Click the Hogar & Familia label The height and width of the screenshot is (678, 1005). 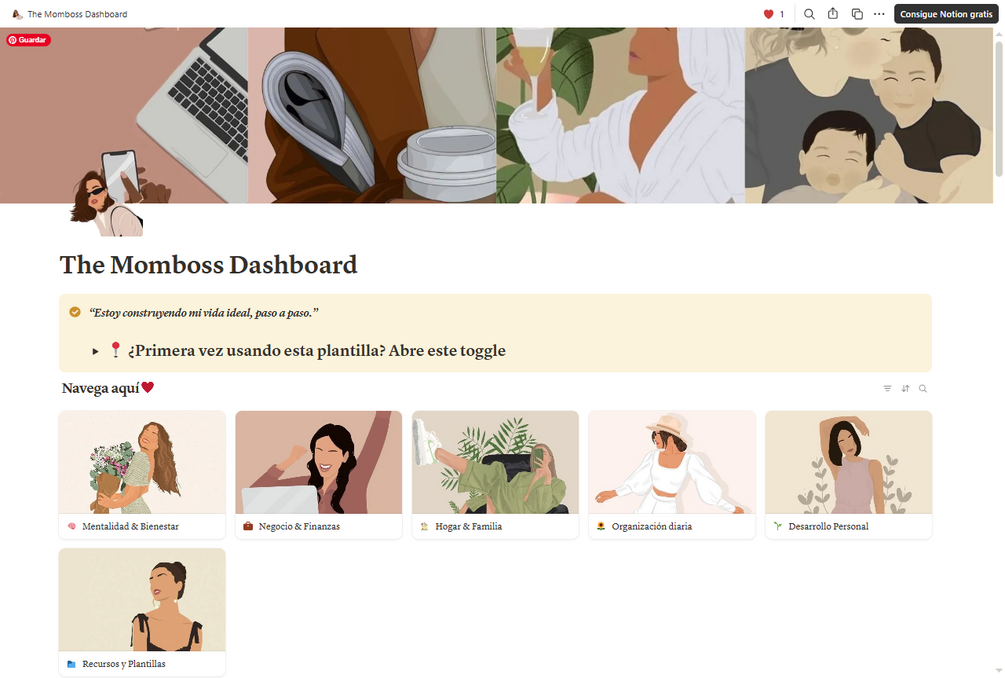pos(469,526)
